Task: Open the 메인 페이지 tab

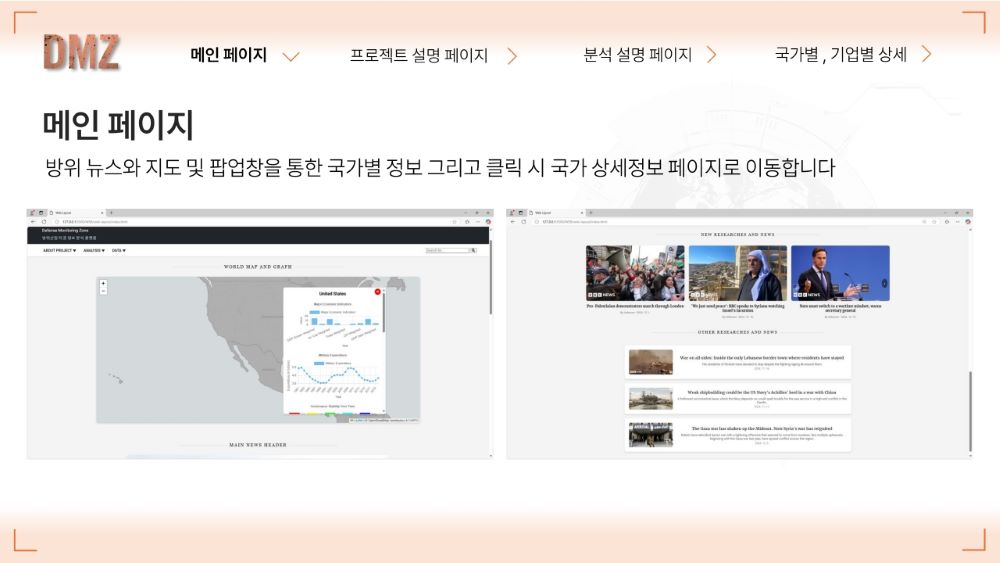Action: click(x=228, y=55)
